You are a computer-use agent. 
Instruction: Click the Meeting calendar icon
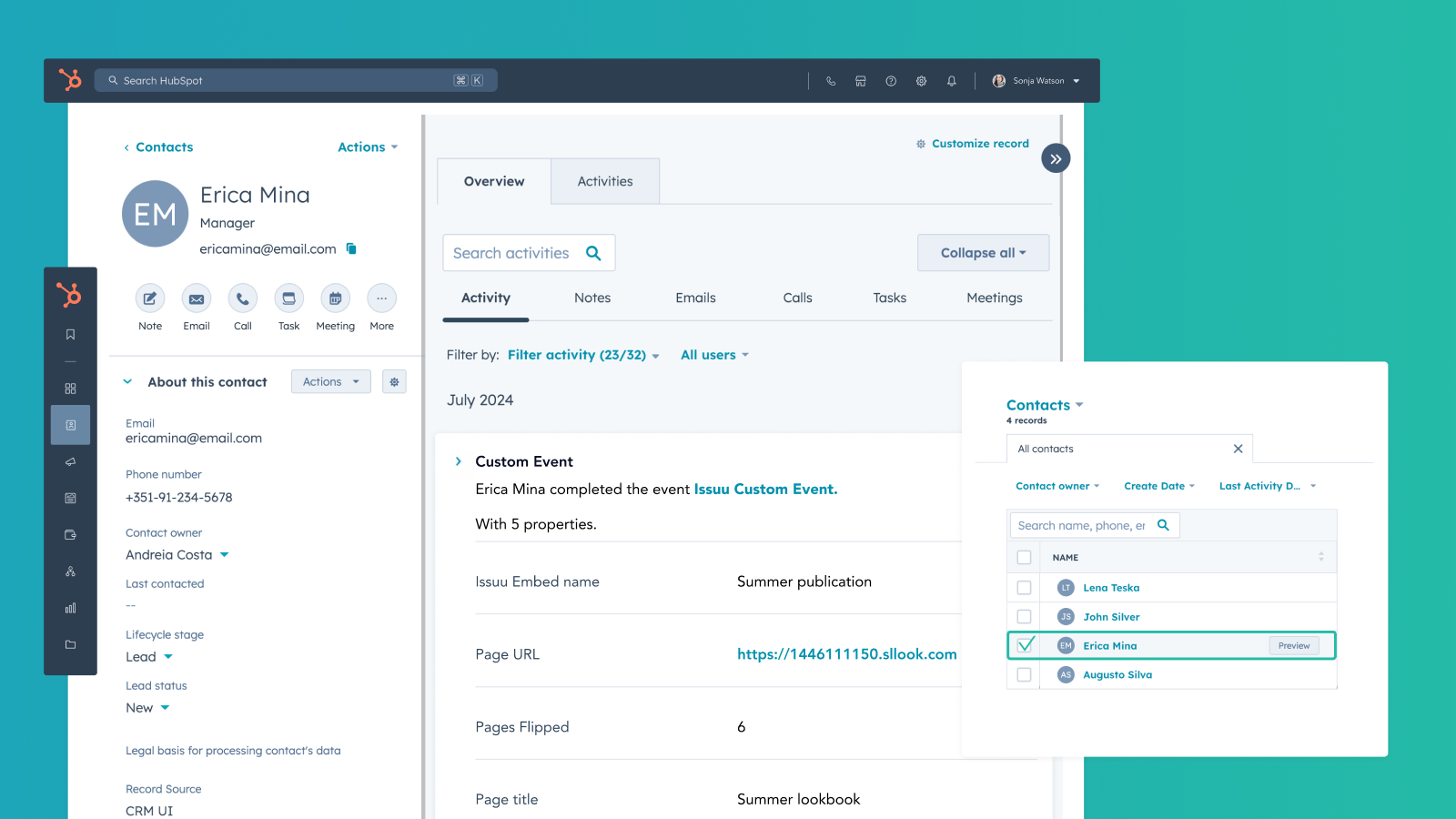(335, 298)
